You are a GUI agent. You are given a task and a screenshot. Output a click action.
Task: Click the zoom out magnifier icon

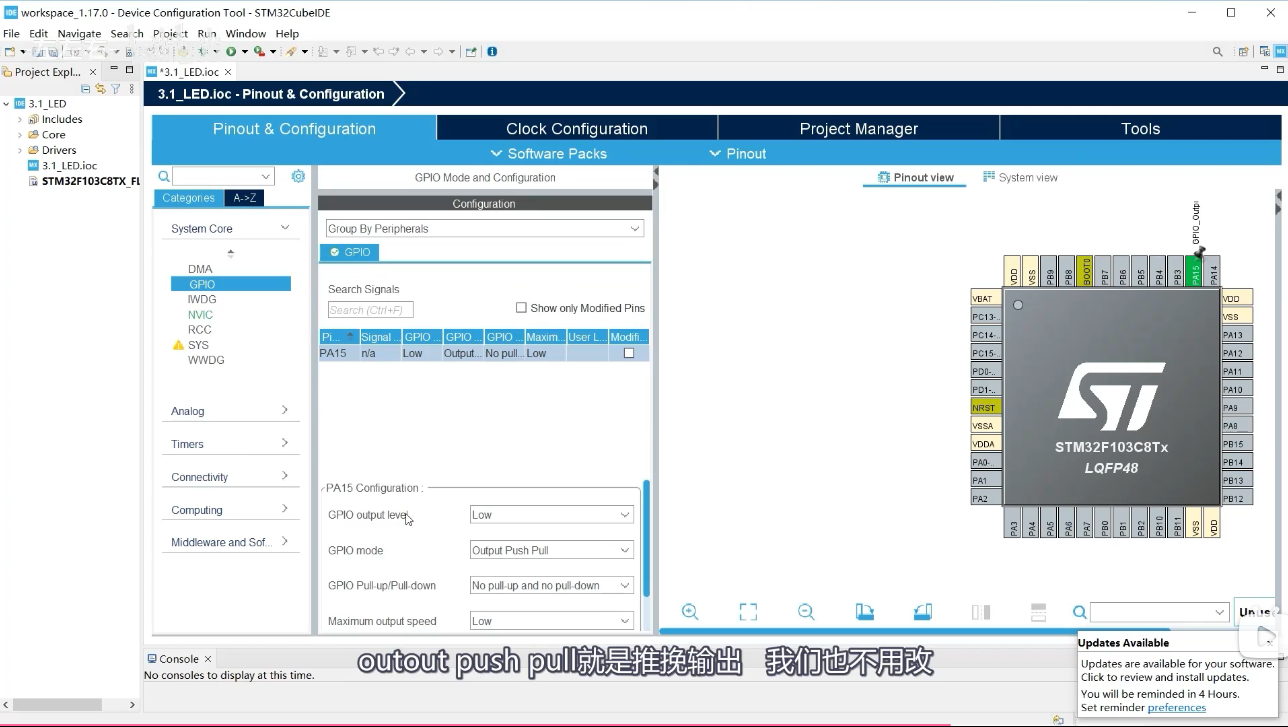(x=806, y=612)
